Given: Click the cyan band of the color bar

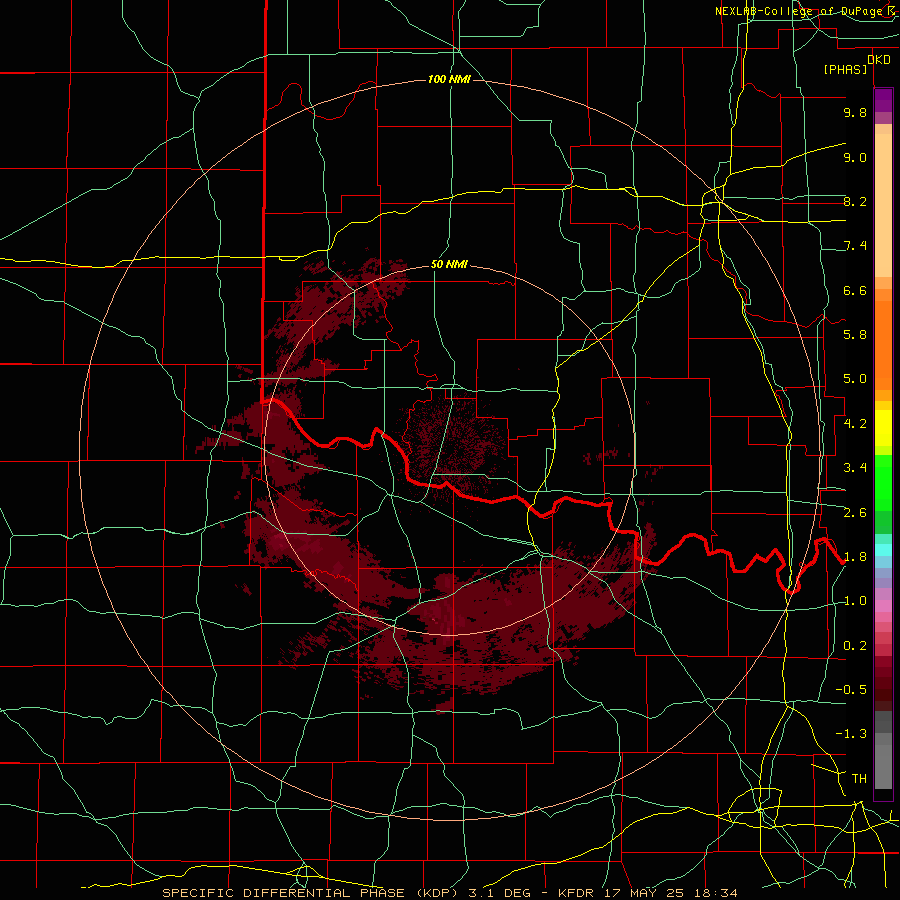Looking at the screenshot, I should tap(883, 550).
